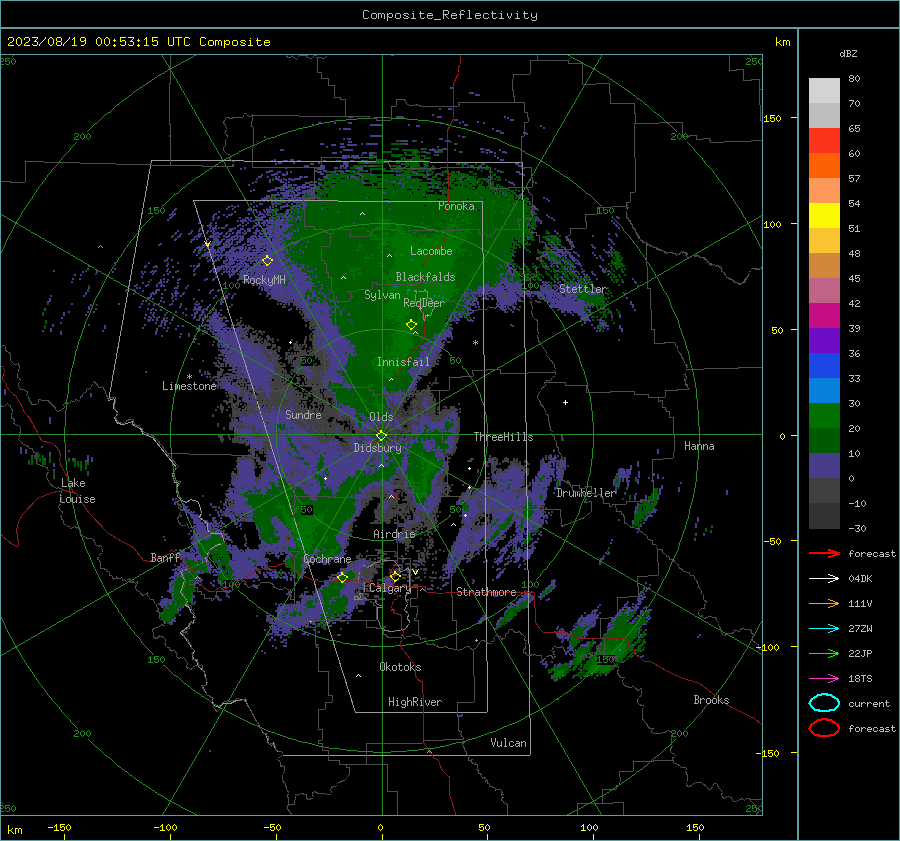The width and height of the screenshot is (900, 841).
Task: Click the yellow diamond marker near RockyMH
Action: click(267, 261)
